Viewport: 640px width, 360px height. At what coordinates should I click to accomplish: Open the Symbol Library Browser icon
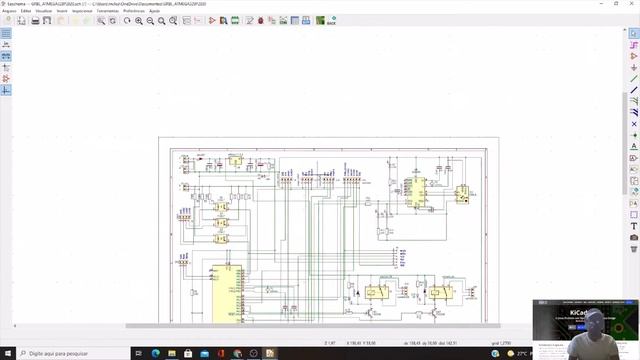point(223,20)
